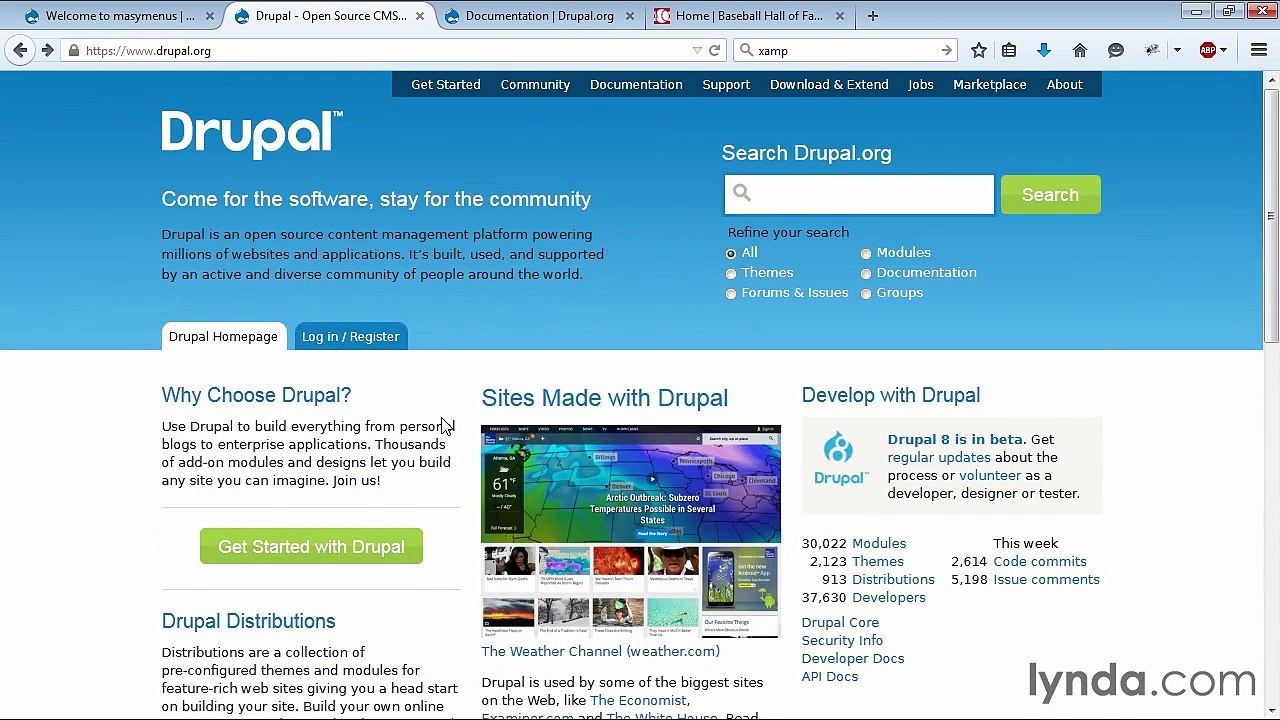Switch to the Baseball Hall of Fame tab
Image resolution: width=1280 pixels, height=720 pixels.
749,16
